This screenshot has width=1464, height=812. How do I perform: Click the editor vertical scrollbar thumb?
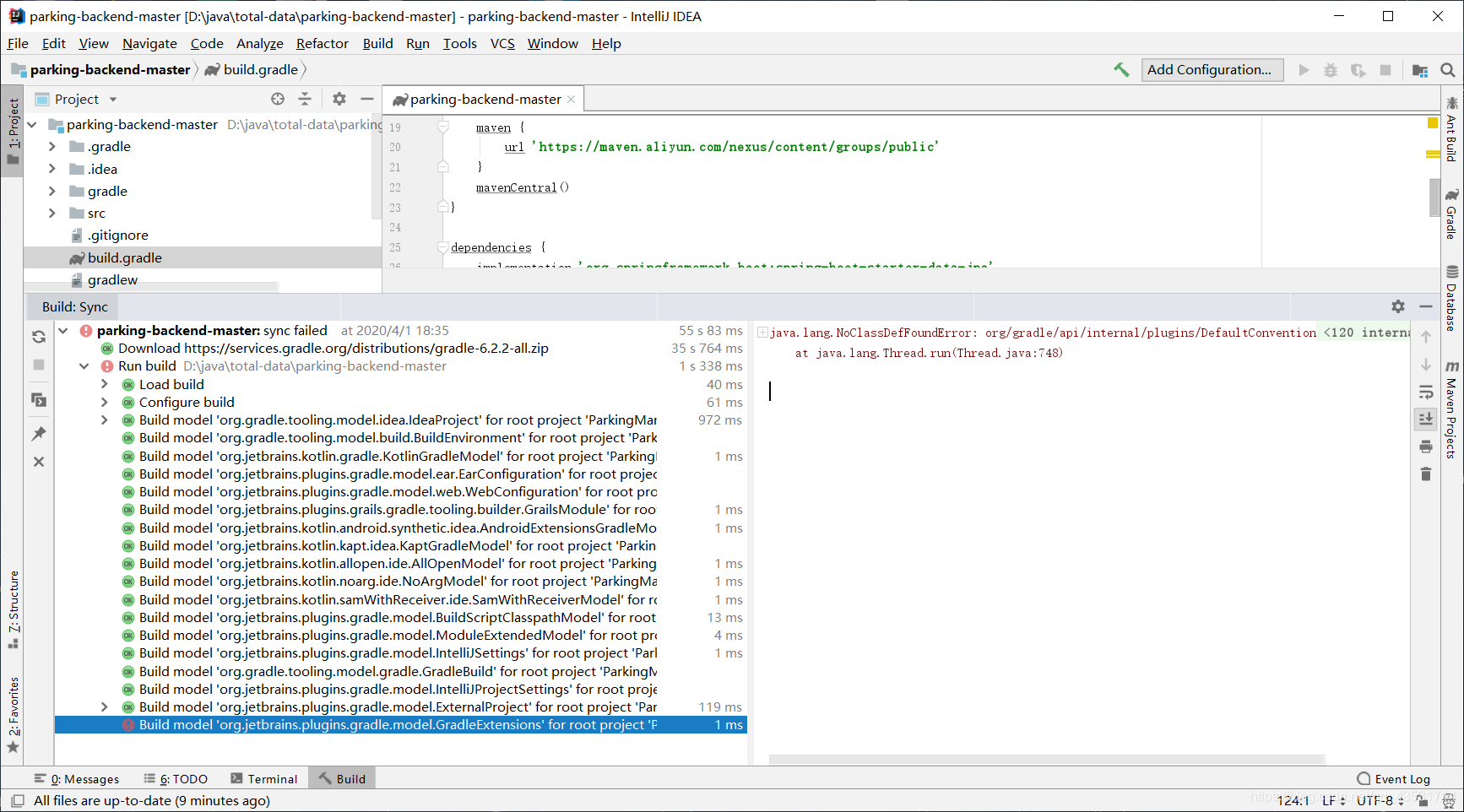1434,198
